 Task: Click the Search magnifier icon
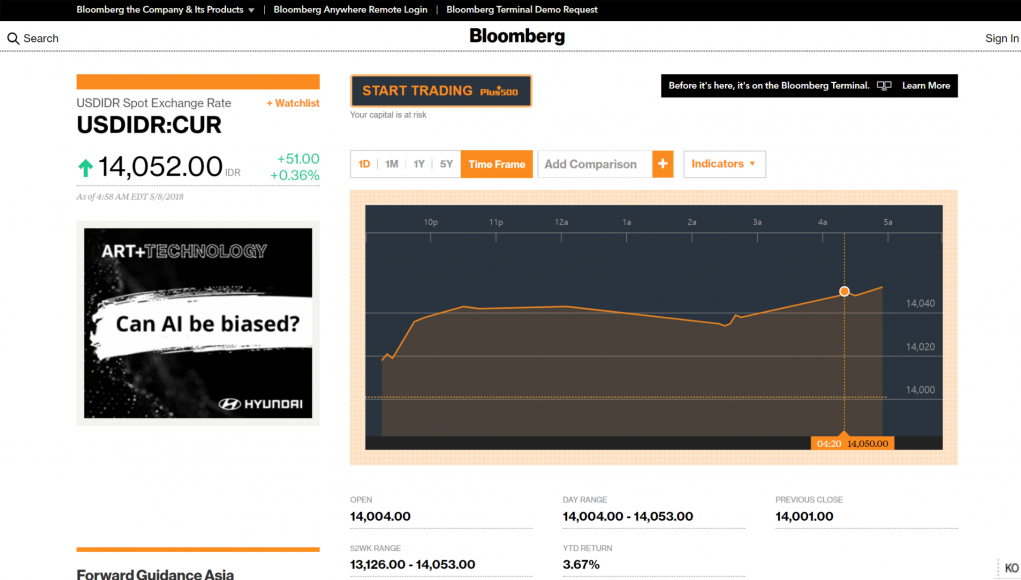pos(13,38)
